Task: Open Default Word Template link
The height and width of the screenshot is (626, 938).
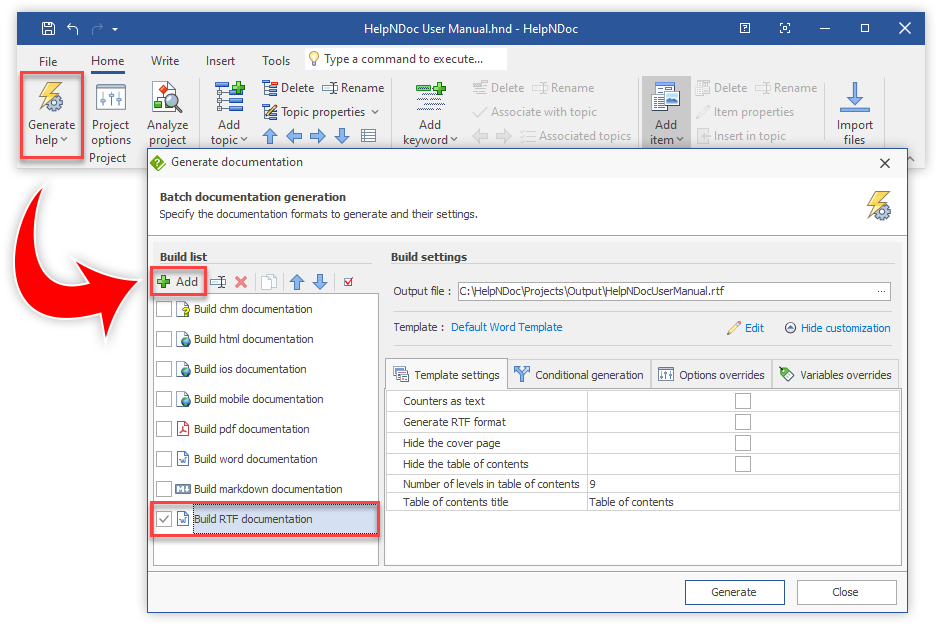Action: [x=507, y=327]
